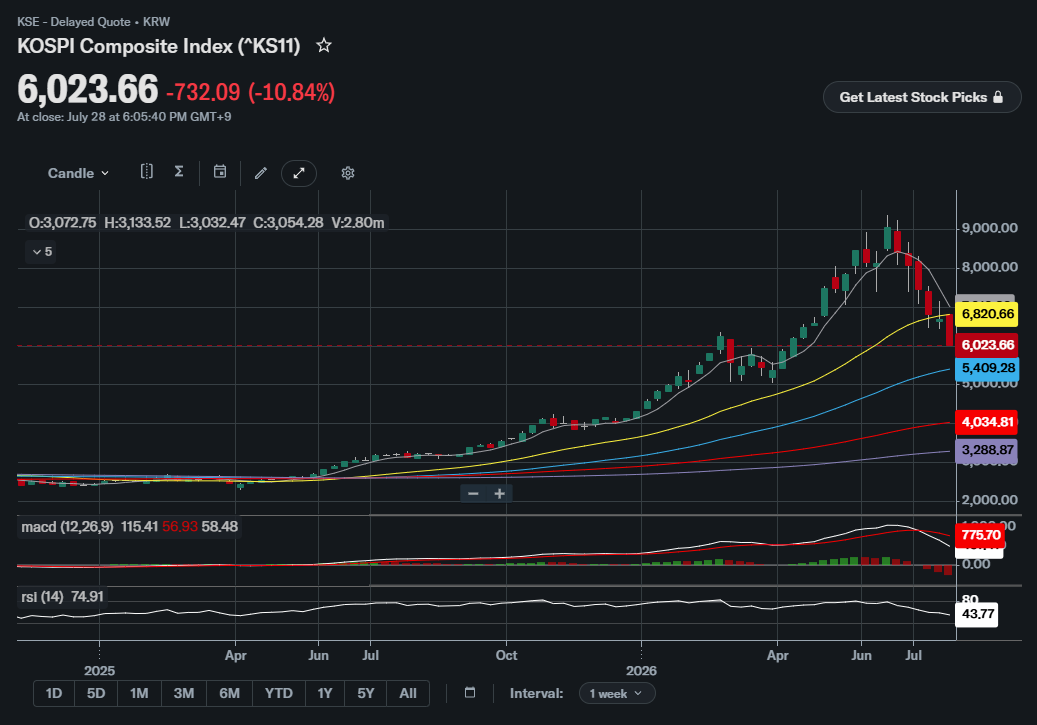1037x725 pixels.
Task: Select the 5Y time range
Action: point(366,693)
